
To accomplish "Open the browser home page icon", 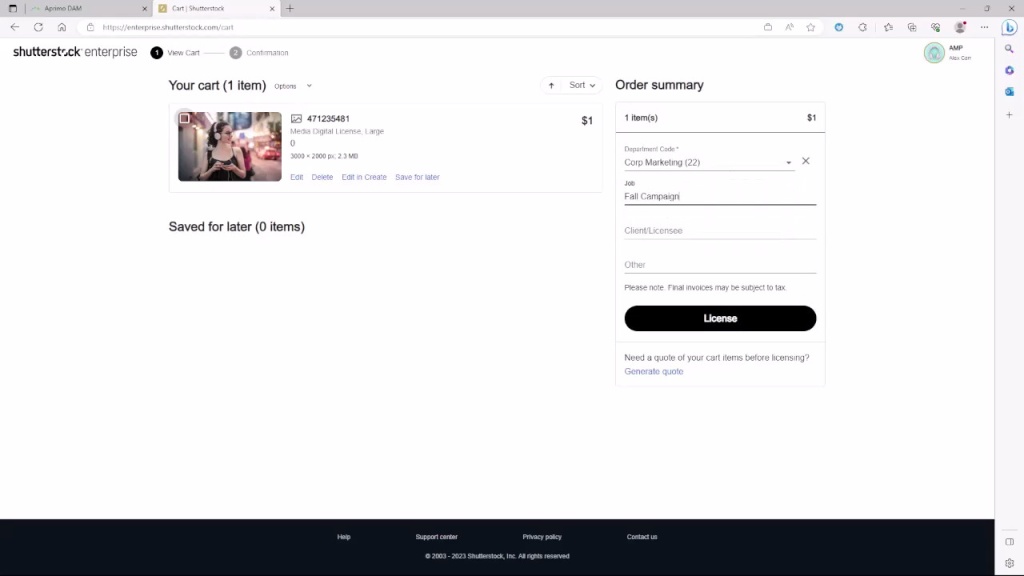I will pos(62,27).
